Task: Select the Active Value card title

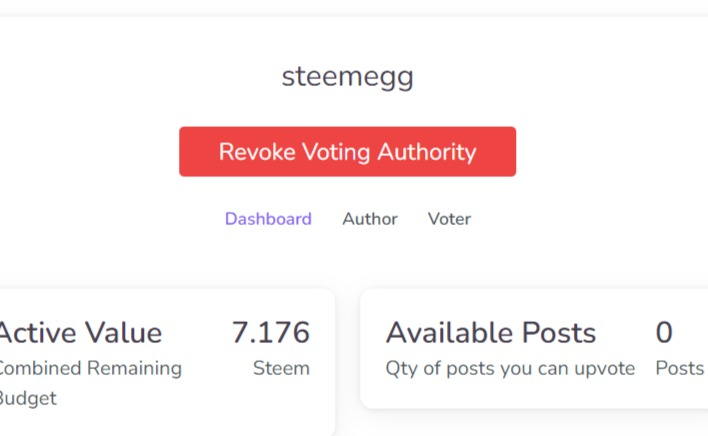Action: tap(80, 333)
